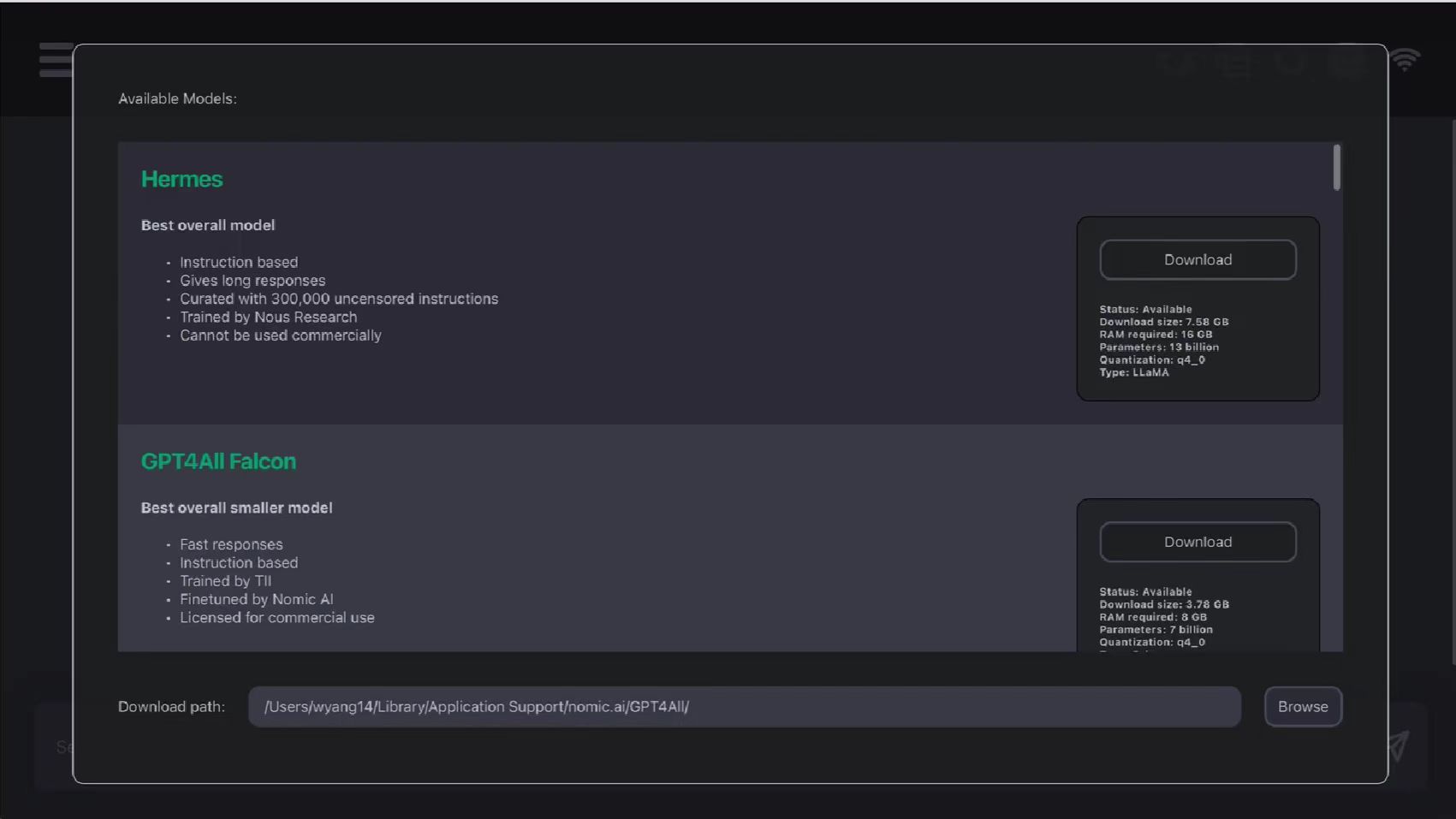The width and height of the screenshot is (1456, 819).
Task: Click Hermes 'Quantization: q4_0' line
Action: [1152, 360]
